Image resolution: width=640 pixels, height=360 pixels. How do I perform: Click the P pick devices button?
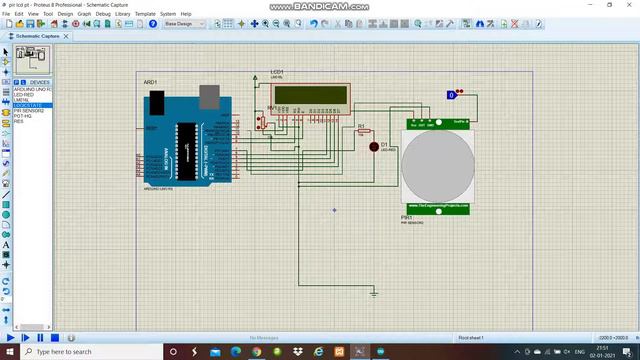[16, 82]
